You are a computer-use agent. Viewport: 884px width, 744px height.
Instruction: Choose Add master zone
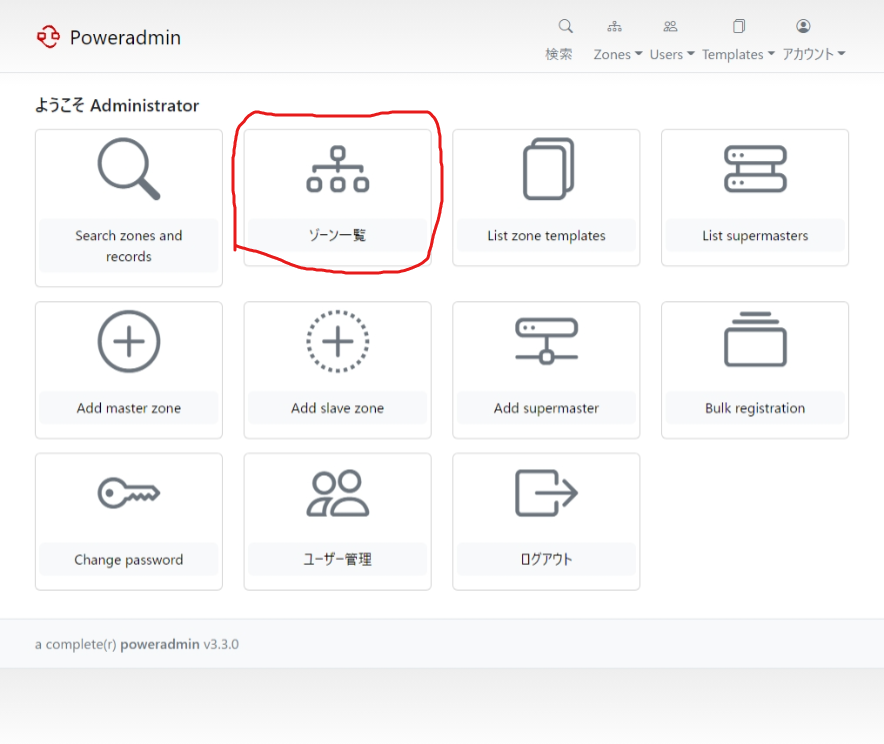click(x=129, y=408)
